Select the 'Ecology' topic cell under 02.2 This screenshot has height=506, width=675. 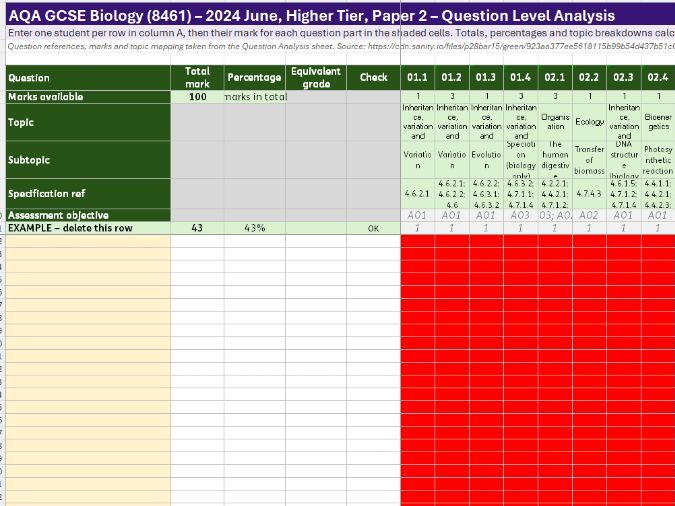(x=589, y=122)
